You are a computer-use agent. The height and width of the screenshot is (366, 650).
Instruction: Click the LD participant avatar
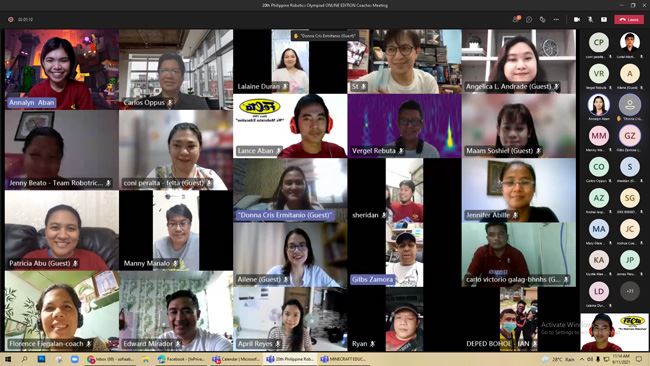coord(599,291)
